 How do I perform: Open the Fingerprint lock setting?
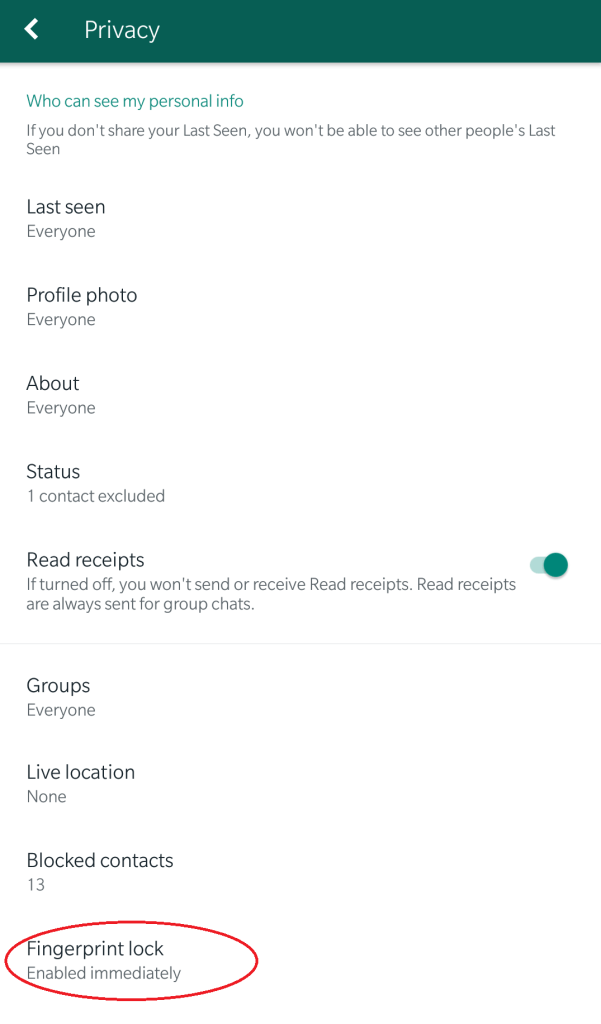point(95,948)
